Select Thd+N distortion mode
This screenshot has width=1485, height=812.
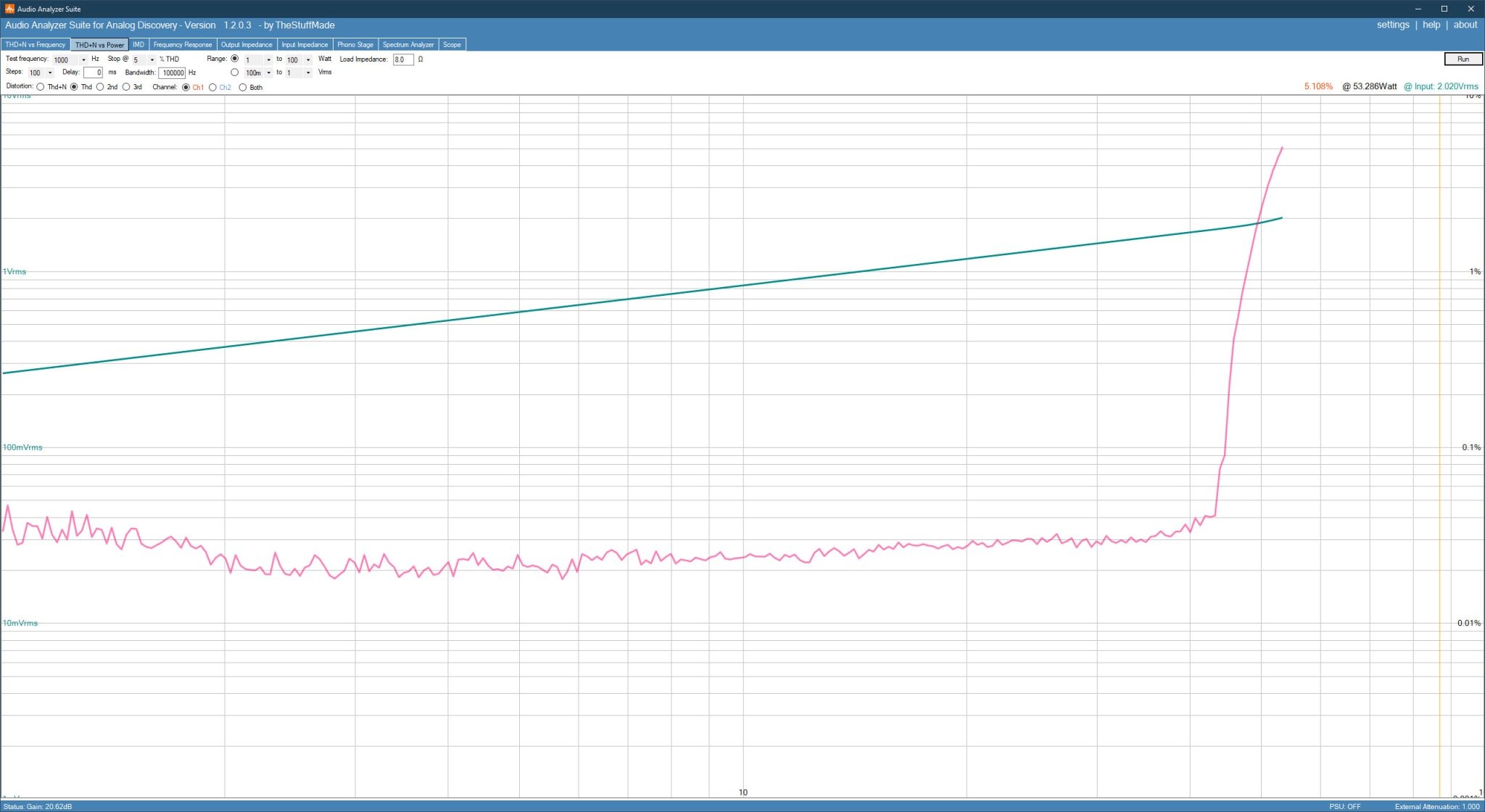(41, 87)
